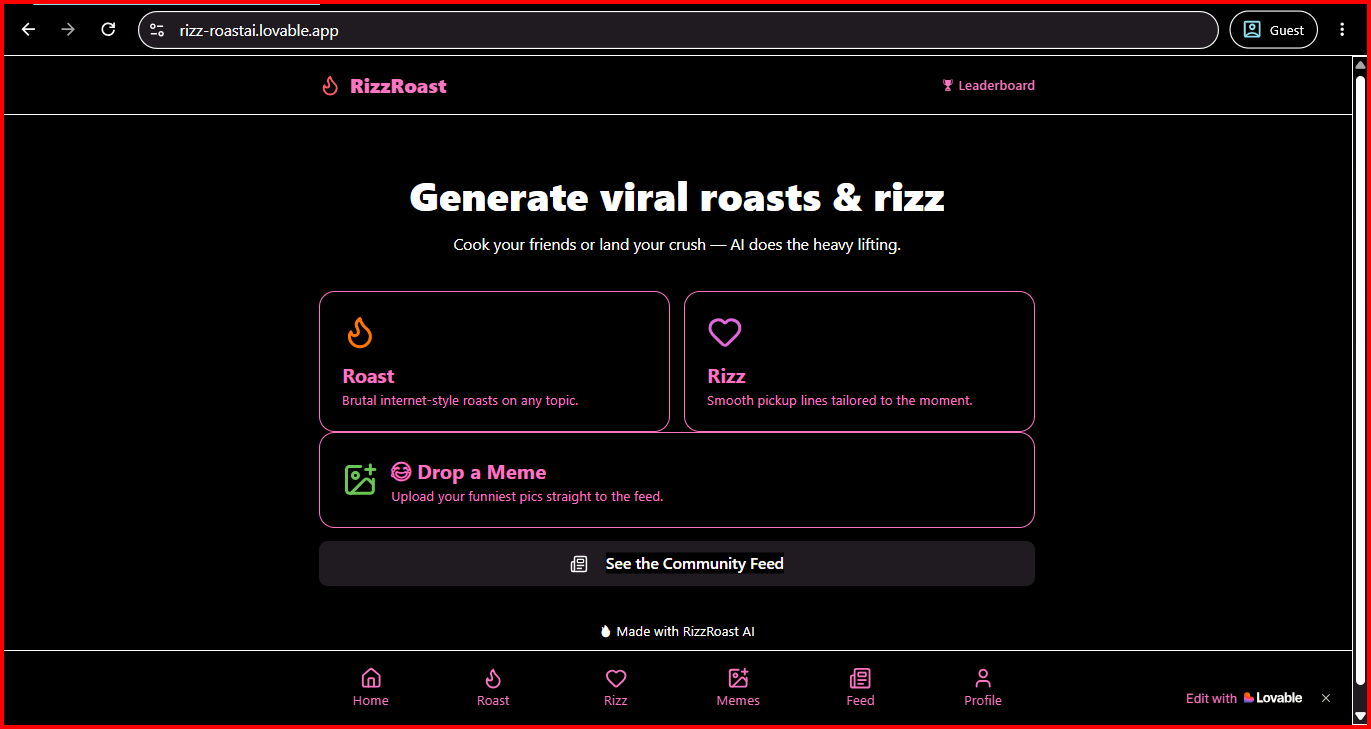Click the RizzRoast flame logo icon
The image size is (1371, 729).
[330, 86]
